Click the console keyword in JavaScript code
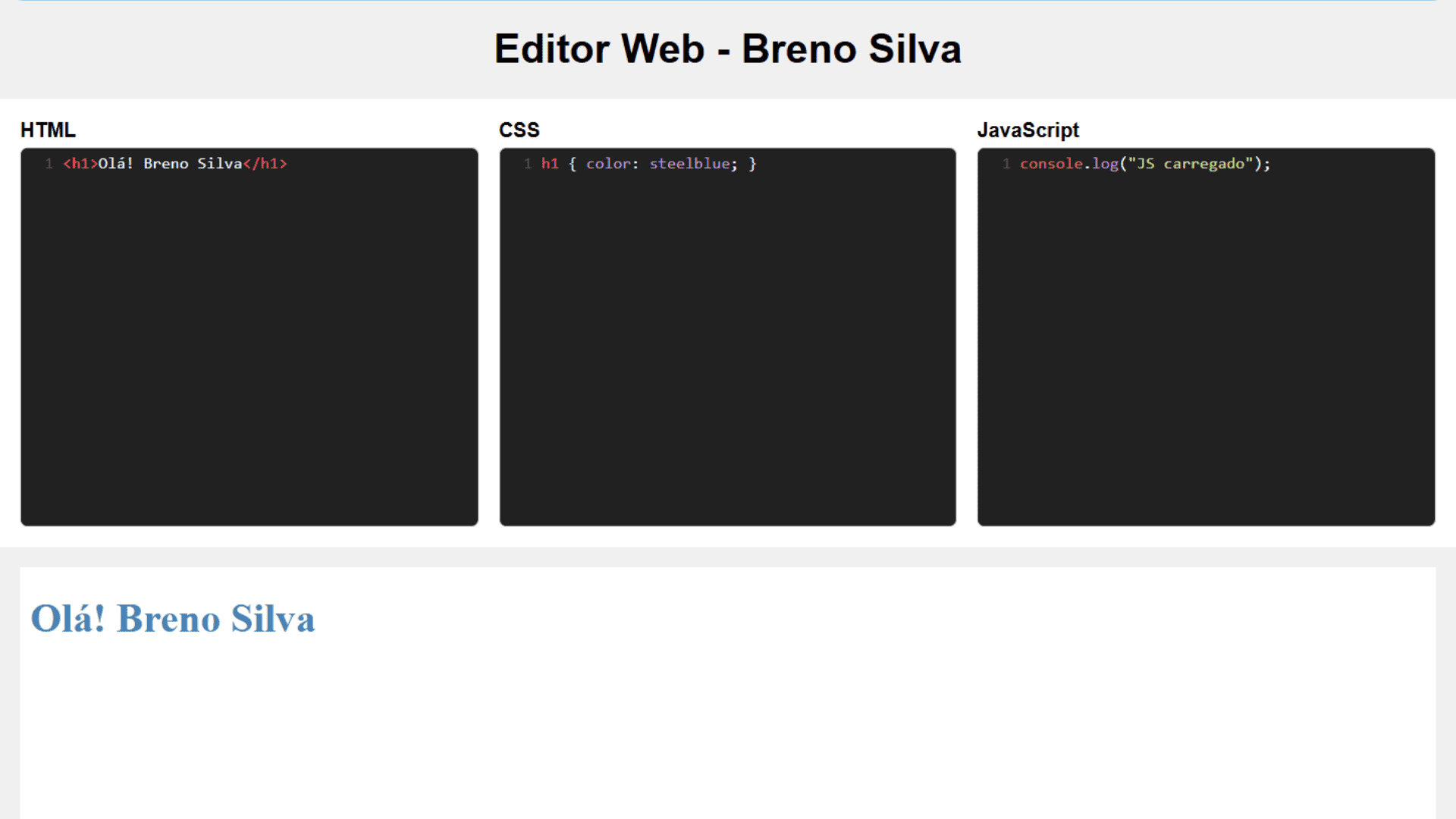1456x819 pixels. click(1051, 164)
